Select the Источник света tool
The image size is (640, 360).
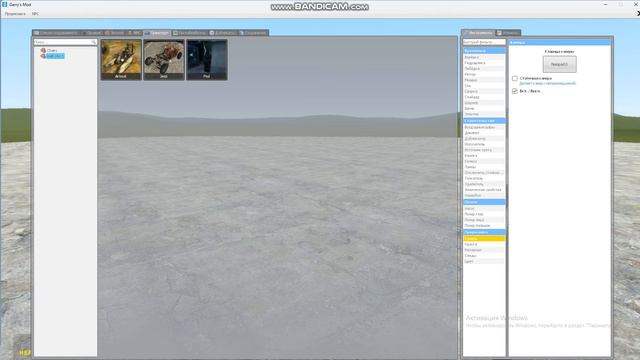pos(484,150)
